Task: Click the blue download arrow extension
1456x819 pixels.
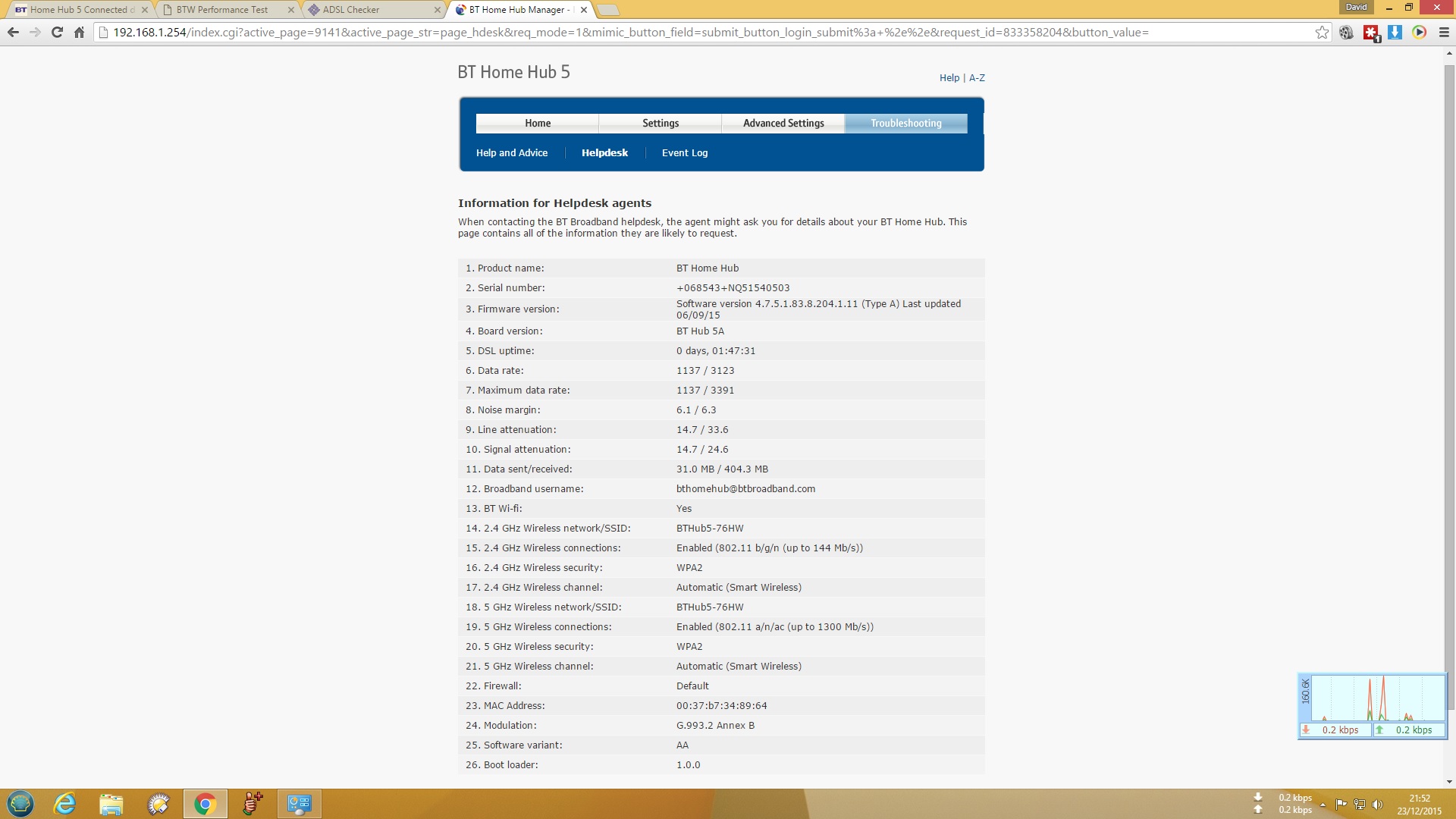Action: coord(1395,33)
